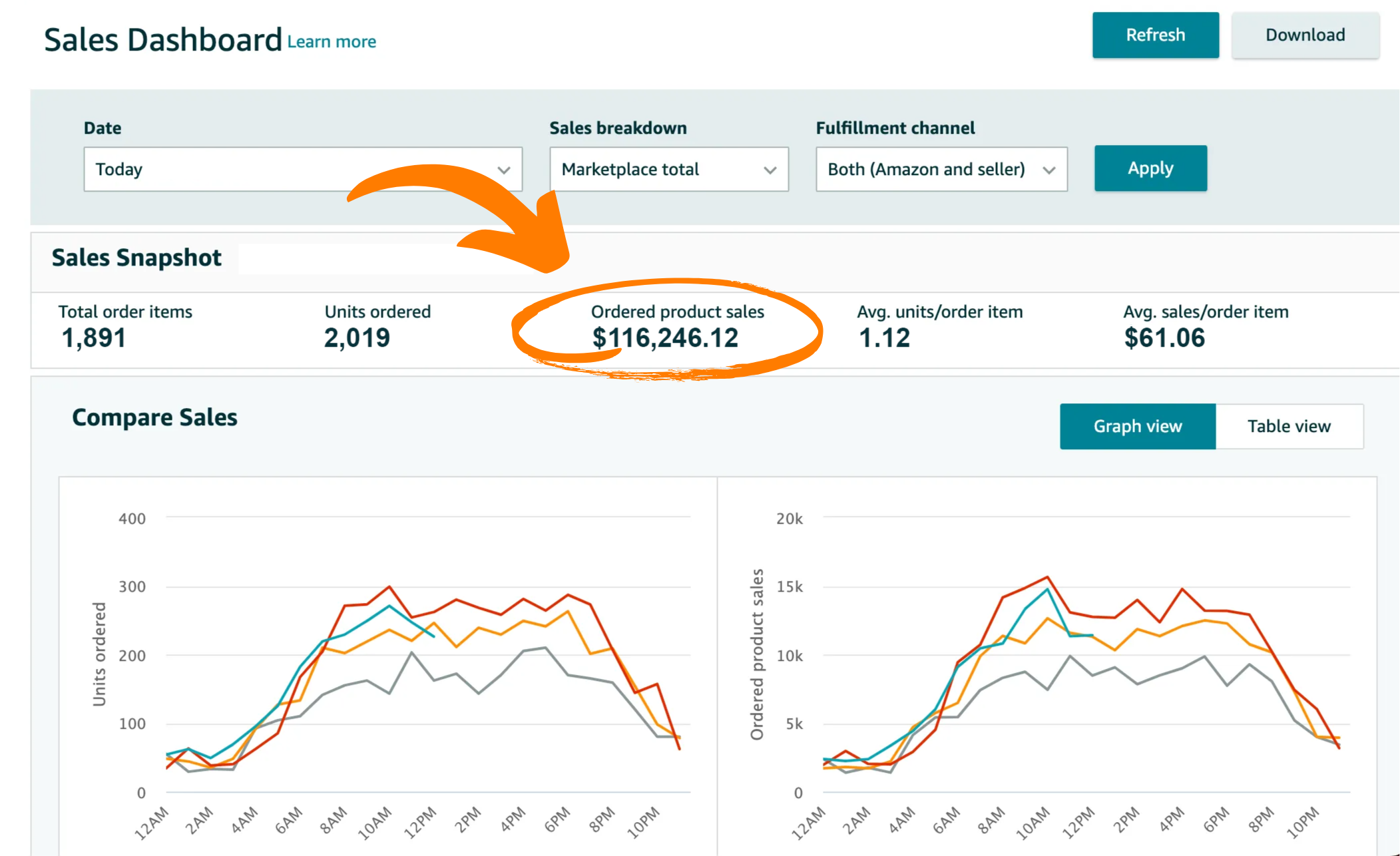1400x856 pixels.
Task: Click the Units ordered 2,019 metric
Action: pyautogui.click(x=357, y=338)
